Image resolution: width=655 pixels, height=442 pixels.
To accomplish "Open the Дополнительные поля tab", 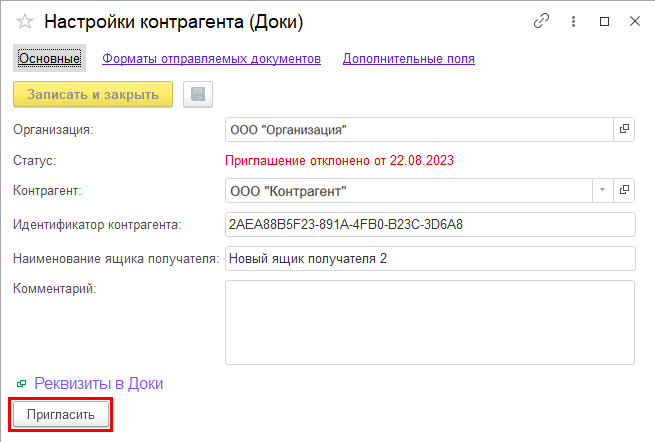I will point(409,58).
